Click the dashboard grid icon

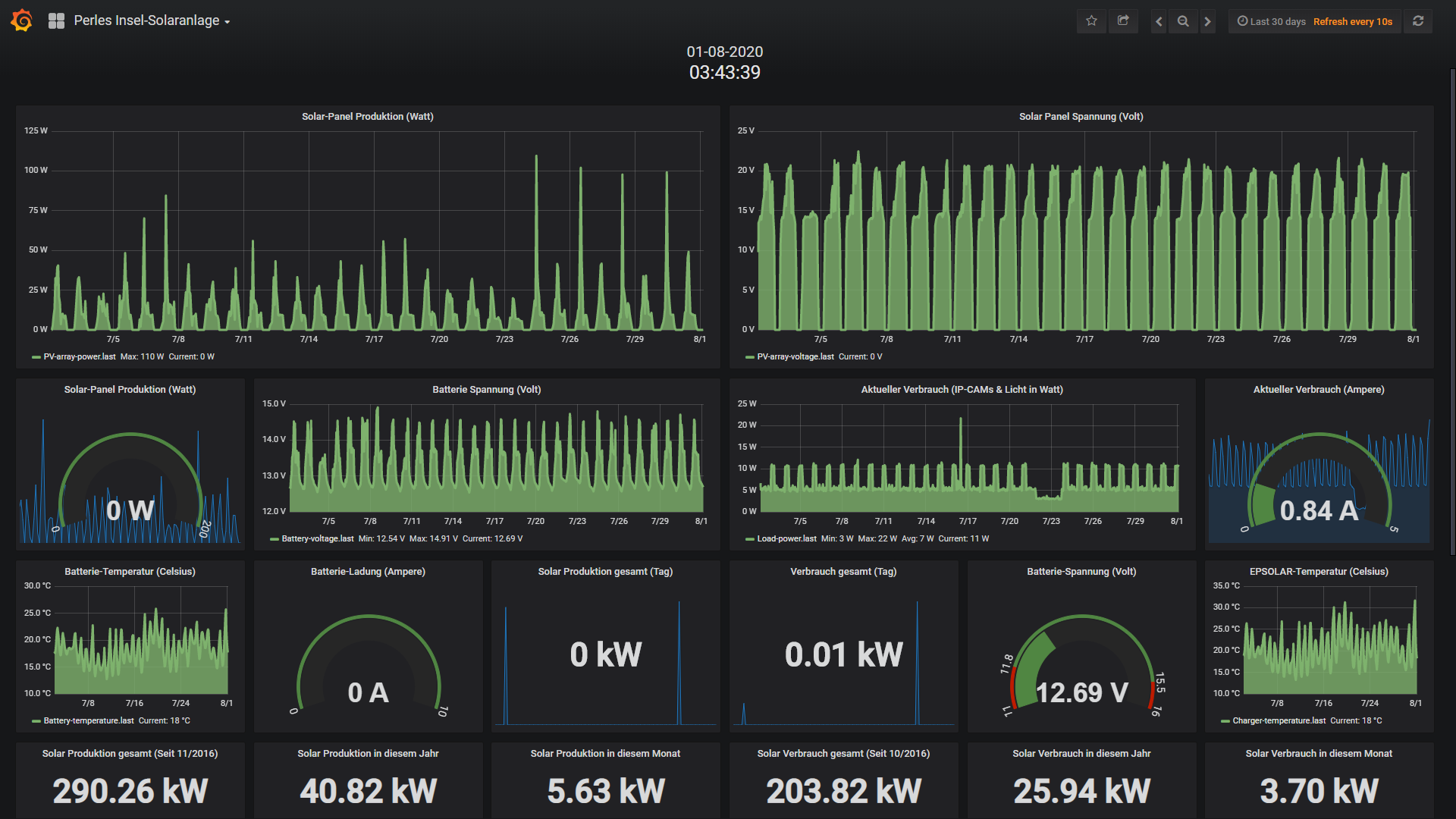tap(56, 21)
